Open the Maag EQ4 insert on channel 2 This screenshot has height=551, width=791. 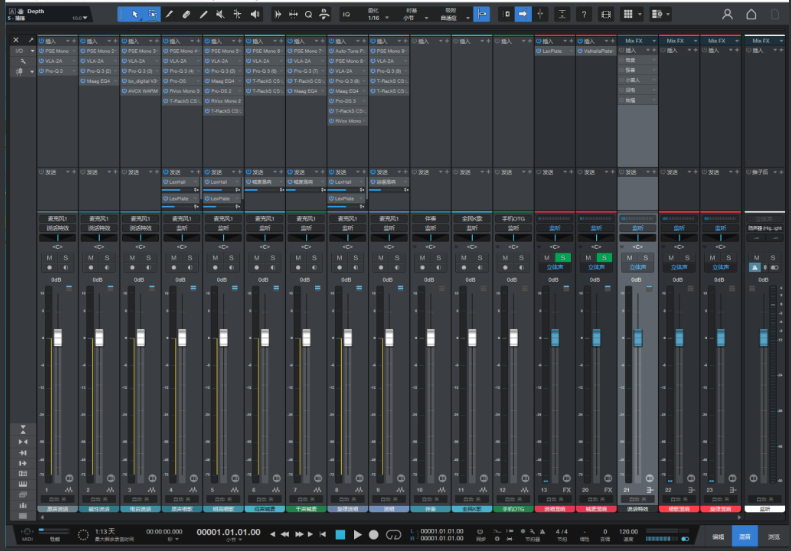(x=98, y=81)
